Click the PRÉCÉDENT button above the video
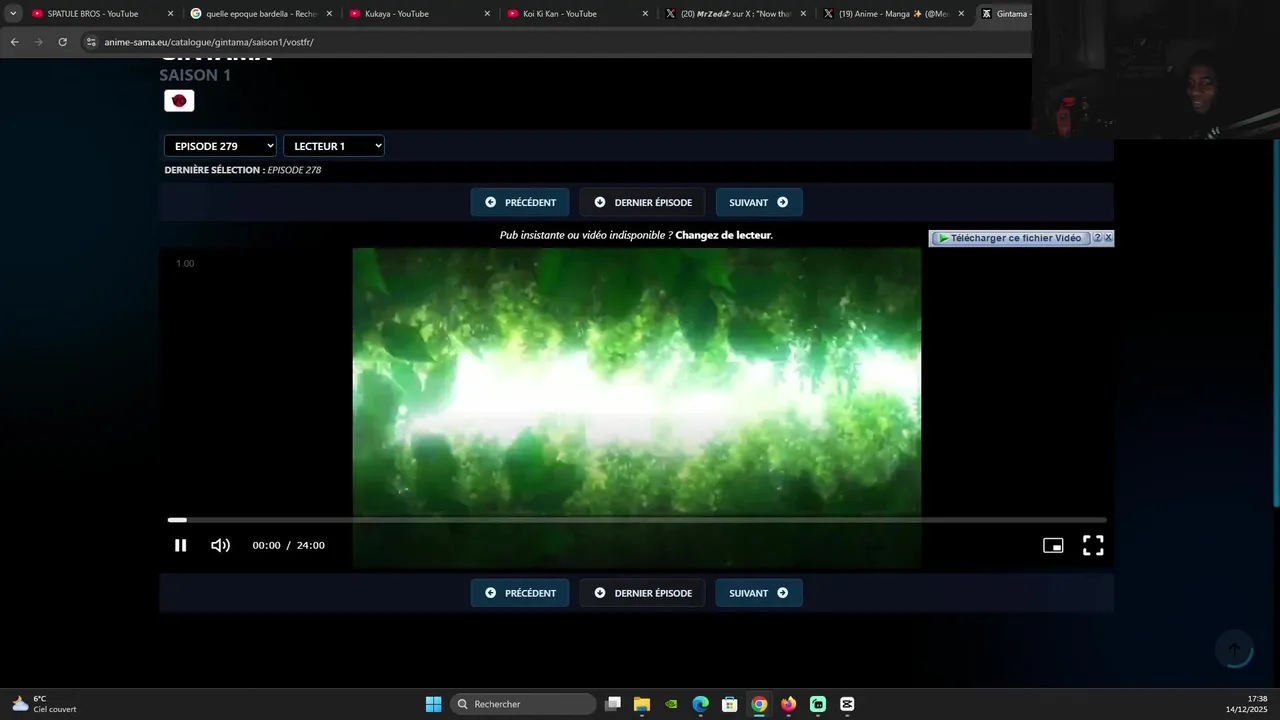This screenshot has height=720, width=1280. (520, 202)
